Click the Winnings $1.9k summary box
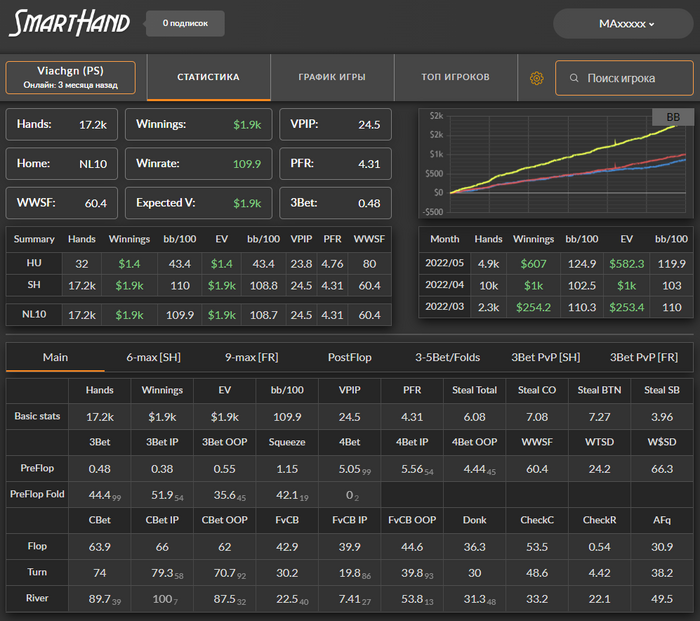 [199, 124]
